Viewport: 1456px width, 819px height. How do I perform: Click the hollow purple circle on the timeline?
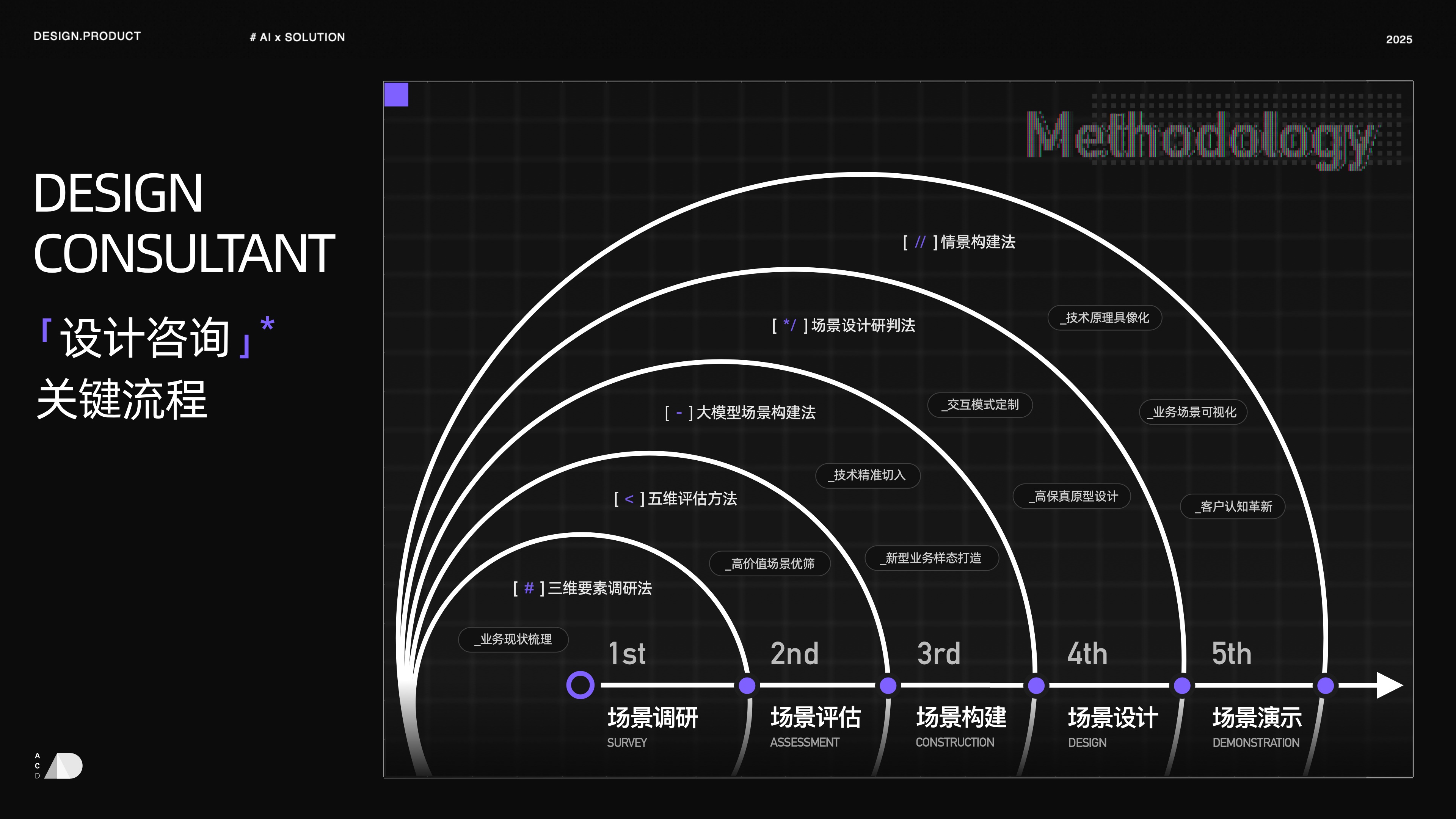click(x=580, y=685)
